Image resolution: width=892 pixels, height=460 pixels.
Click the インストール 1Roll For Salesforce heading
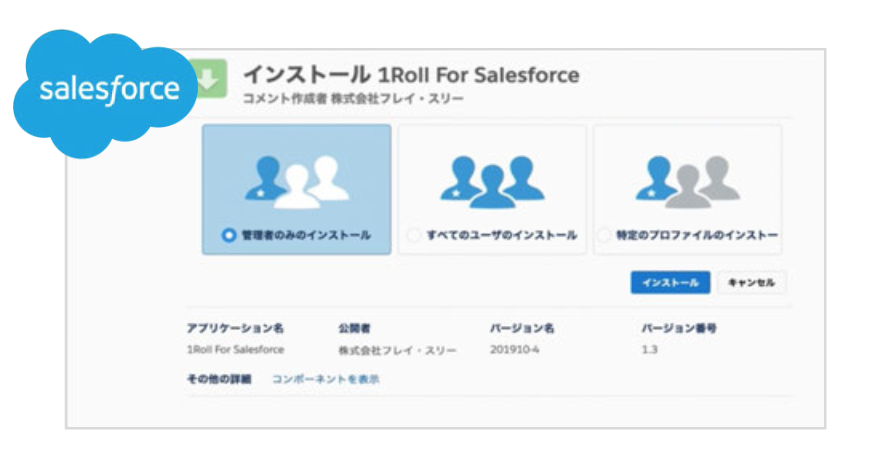coord(411,75)
